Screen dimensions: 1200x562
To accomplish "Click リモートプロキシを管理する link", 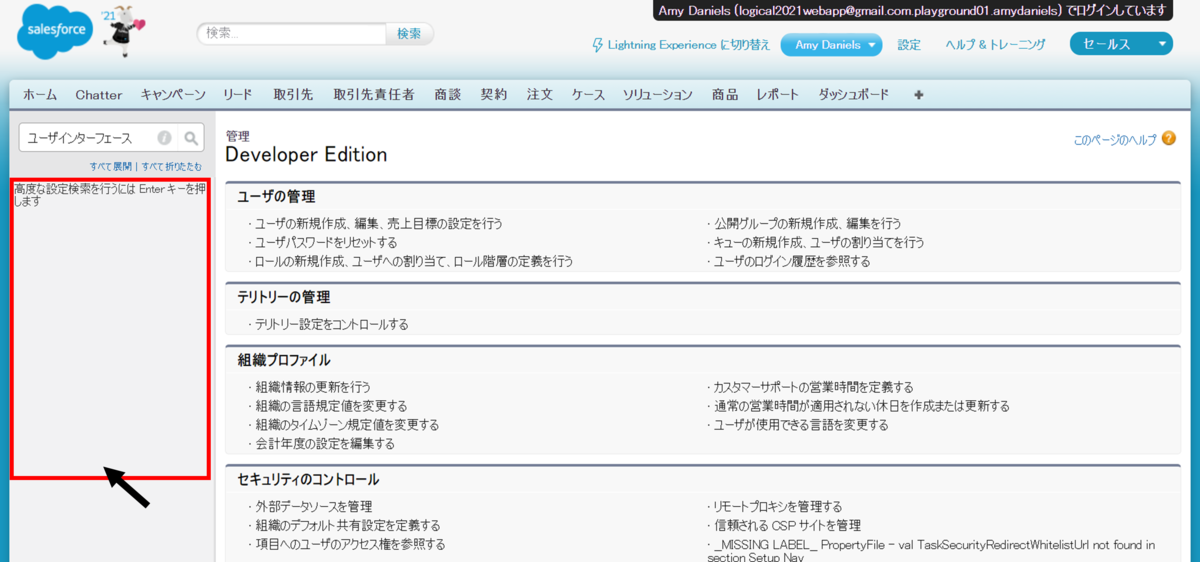I will (x=778, y=507).
